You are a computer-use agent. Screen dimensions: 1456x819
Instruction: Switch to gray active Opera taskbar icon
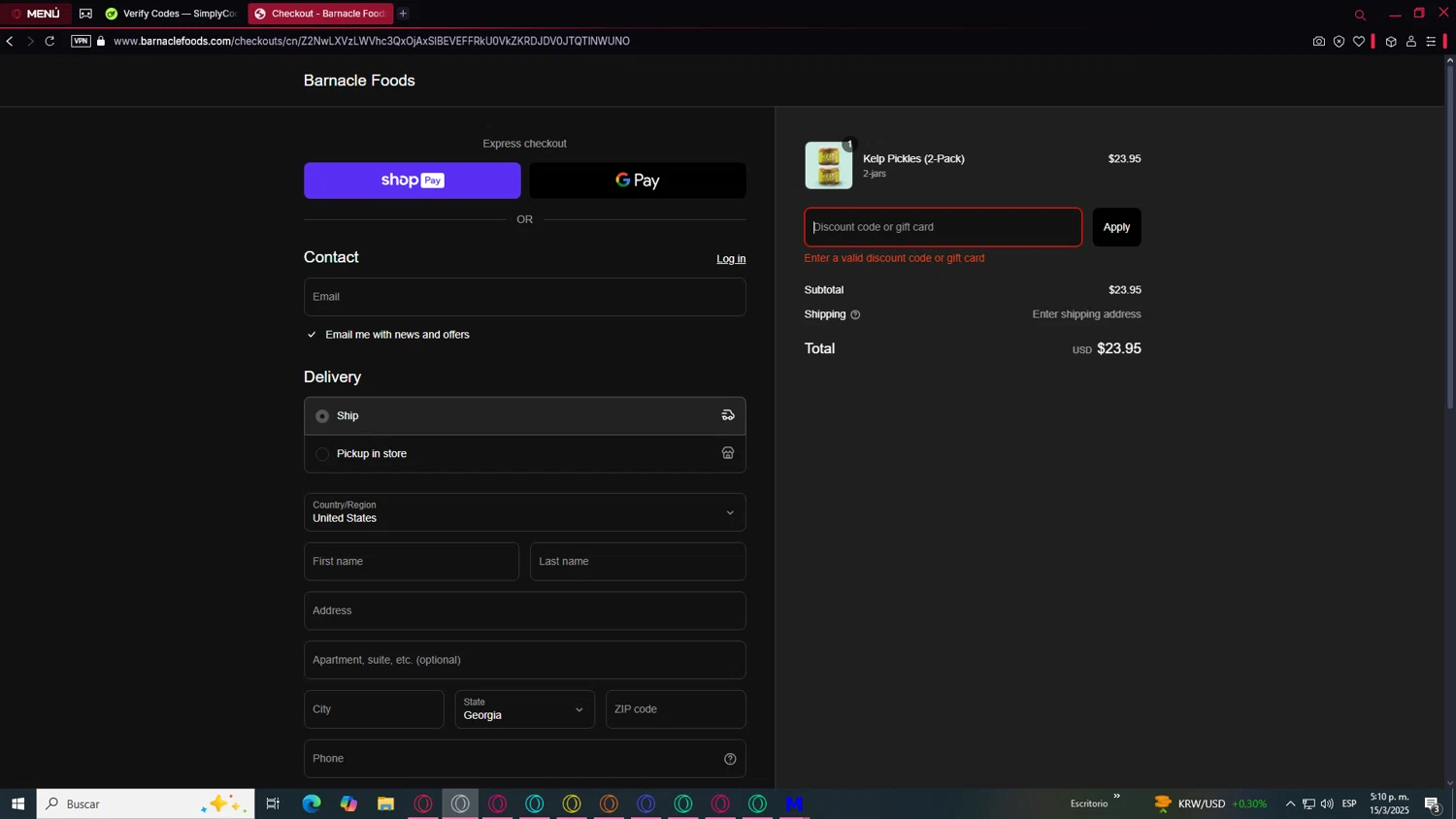460,803
